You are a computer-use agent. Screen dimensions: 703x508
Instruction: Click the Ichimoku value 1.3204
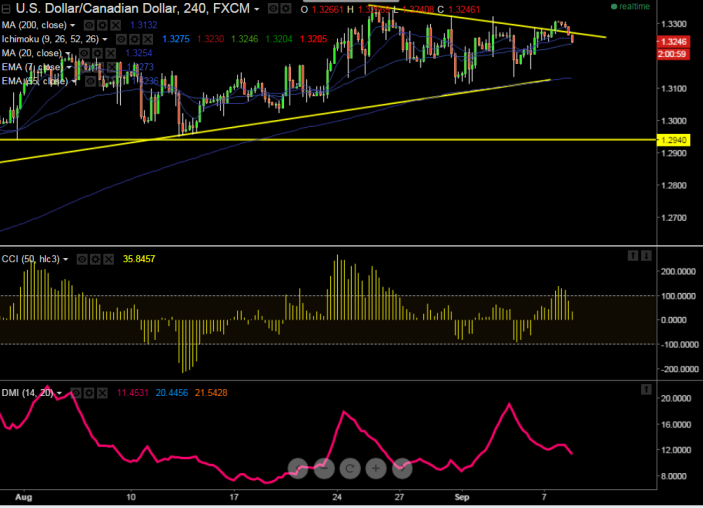[x=279, y=39]
